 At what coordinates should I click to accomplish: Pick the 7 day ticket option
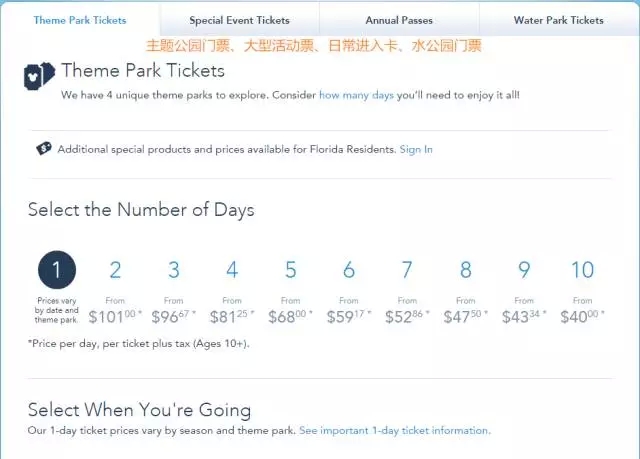(407, 270)
